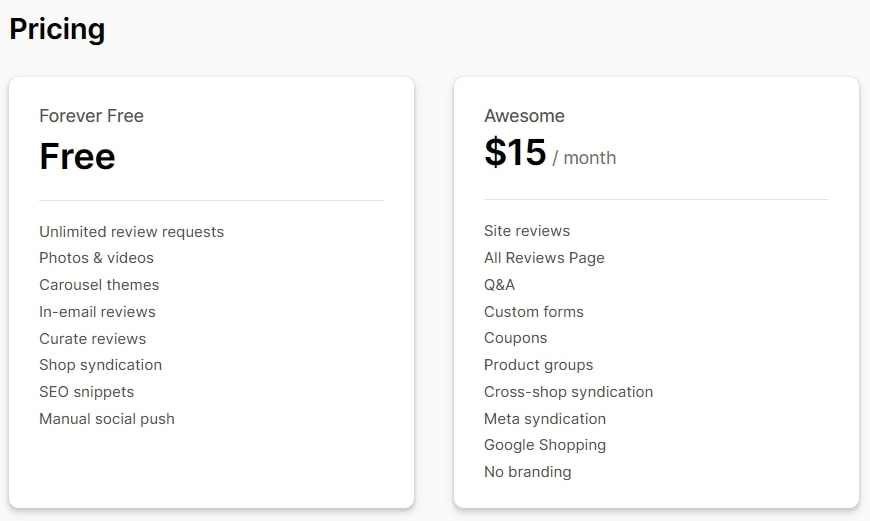Screen dimensions: 870x521
Task: Click the '/ month' billing label
Action: click(584, 158)
